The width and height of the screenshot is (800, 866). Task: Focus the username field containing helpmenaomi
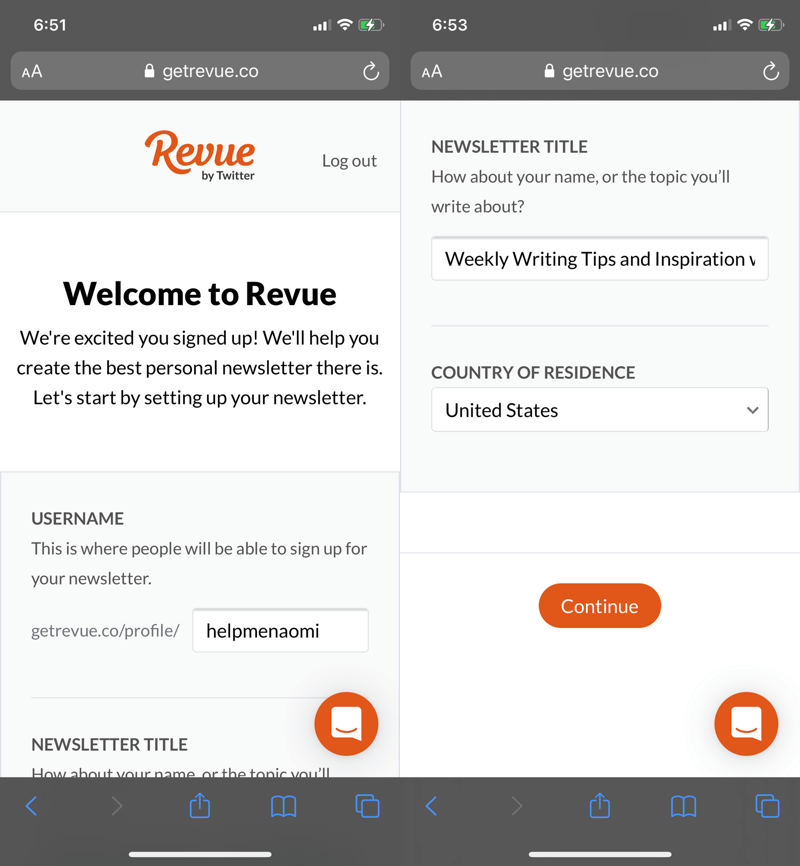[281, 630]
